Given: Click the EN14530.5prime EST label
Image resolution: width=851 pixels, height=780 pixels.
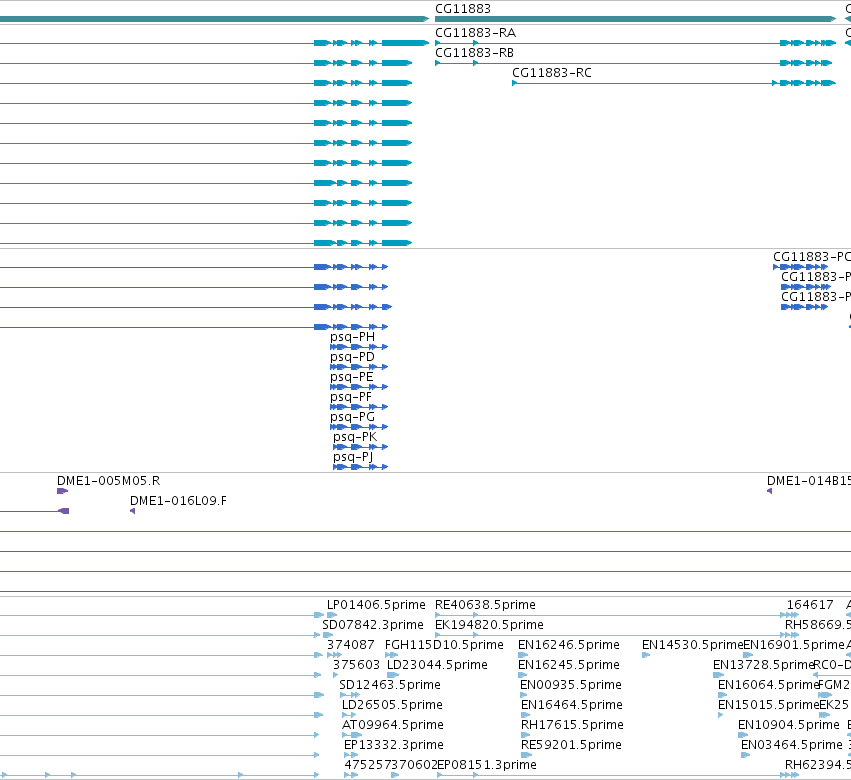Looking at the screenshot, I should pyautogui.click(x=693, y=645).
